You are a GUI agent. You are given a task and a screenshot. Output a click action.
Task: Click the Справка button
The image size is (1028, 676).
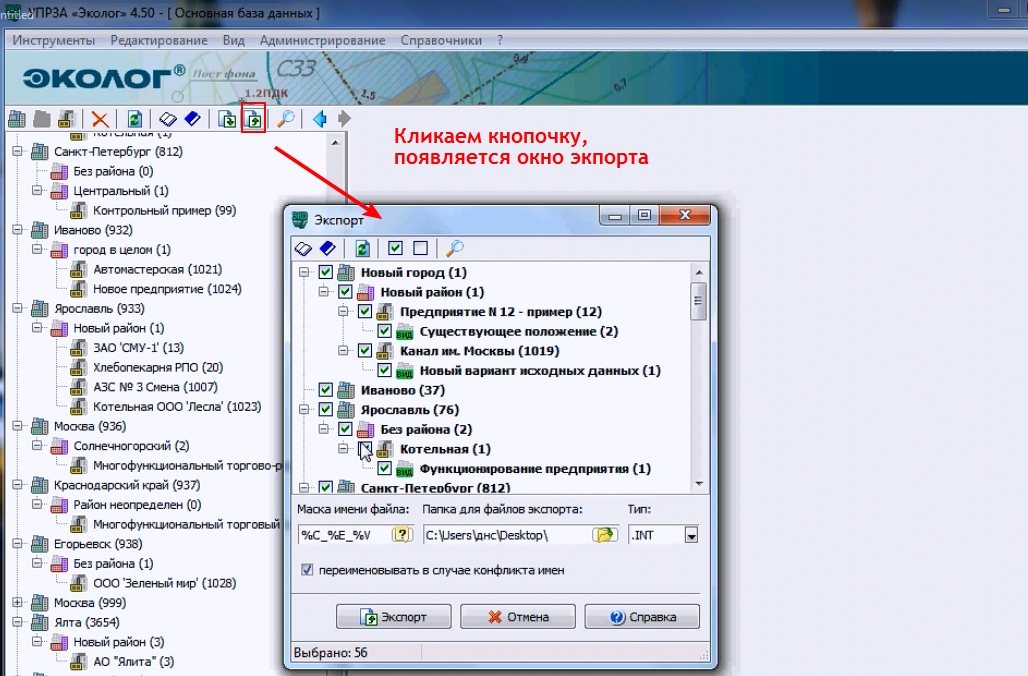642,617
